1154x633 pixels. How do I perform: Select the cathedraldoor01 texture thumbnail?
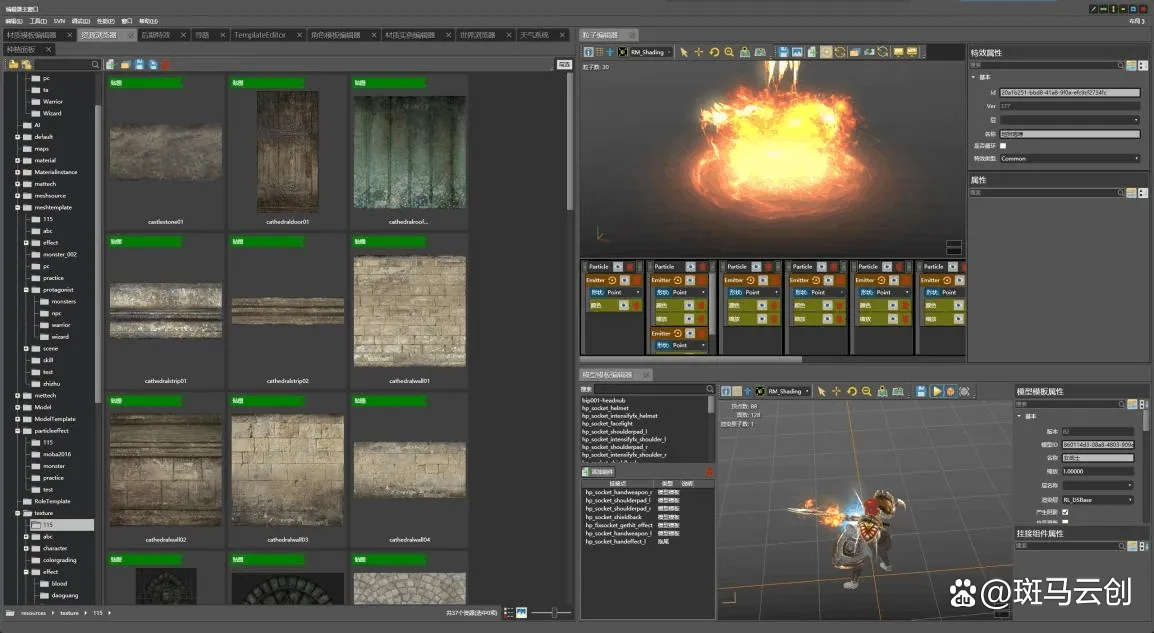pos(287,152)
